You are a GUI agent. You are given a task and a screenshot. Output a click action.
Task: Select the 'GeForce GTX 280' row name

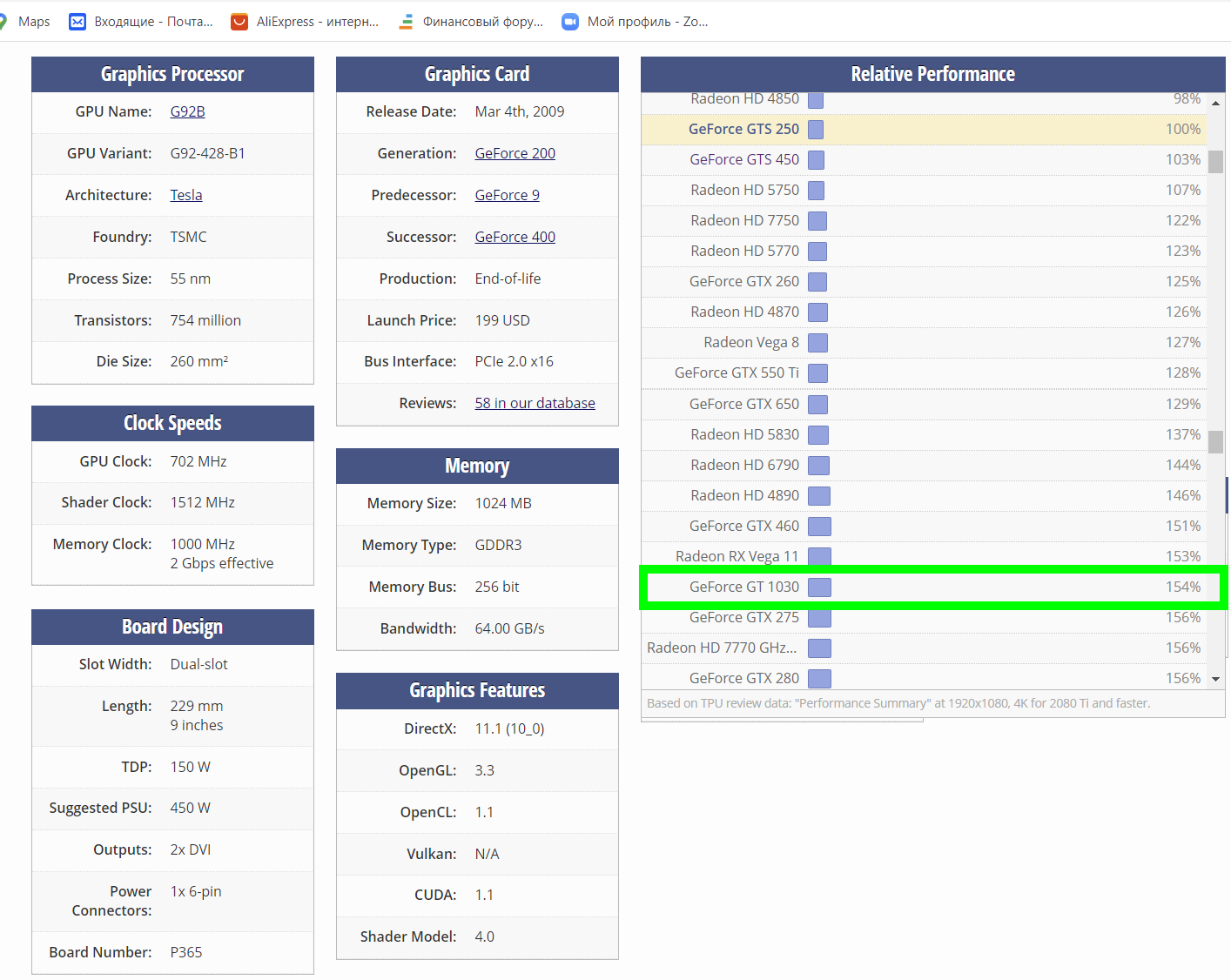[744, 678]
